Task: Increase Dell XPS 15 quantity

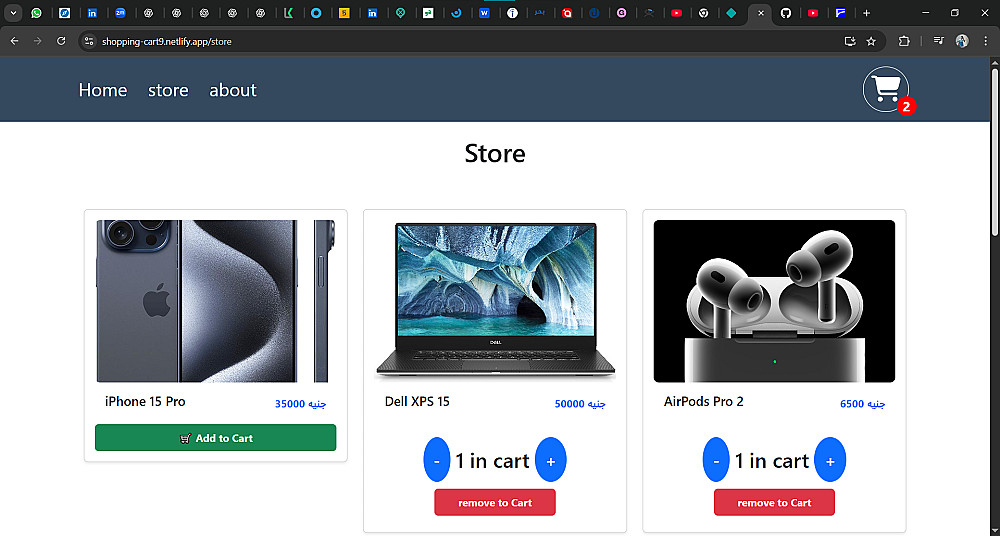Action: click(550, 459)
